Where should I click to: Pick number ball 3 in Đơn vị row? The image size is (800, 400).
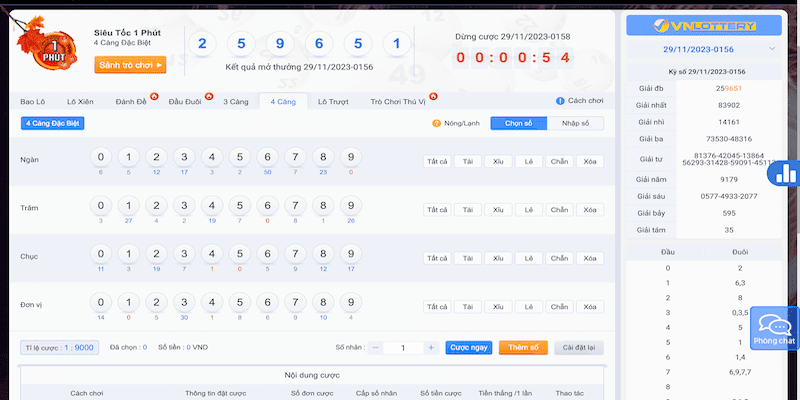click(x=183, y=302)
